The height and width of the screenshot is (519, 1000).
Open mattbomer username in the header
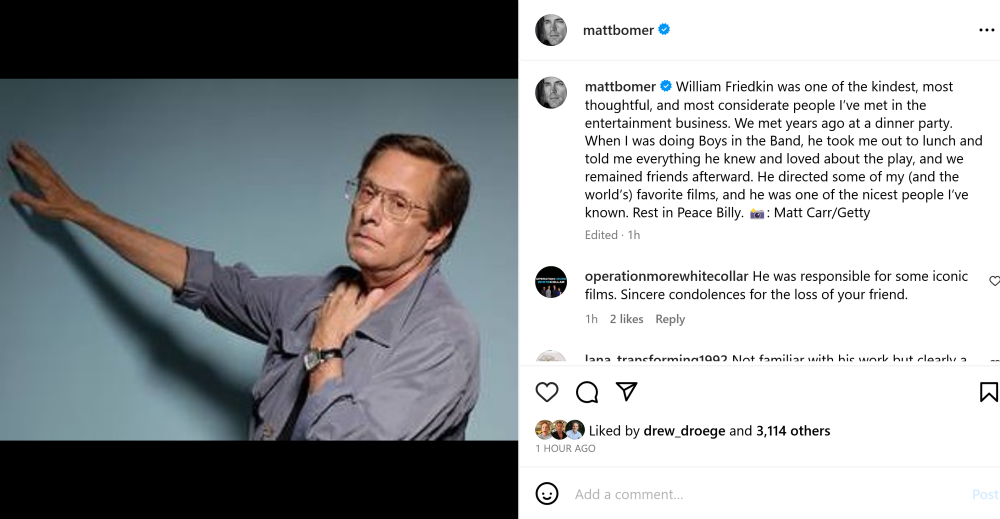(618, 30)
